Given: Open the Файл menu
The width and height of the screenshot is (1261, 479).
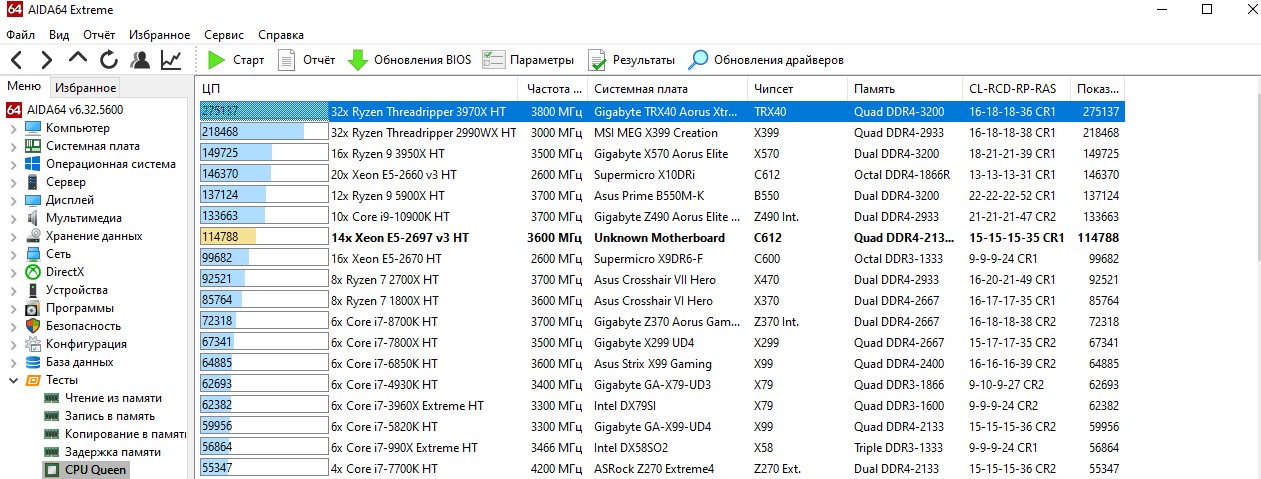Looking at the screenshot, I should click(20, 34).
